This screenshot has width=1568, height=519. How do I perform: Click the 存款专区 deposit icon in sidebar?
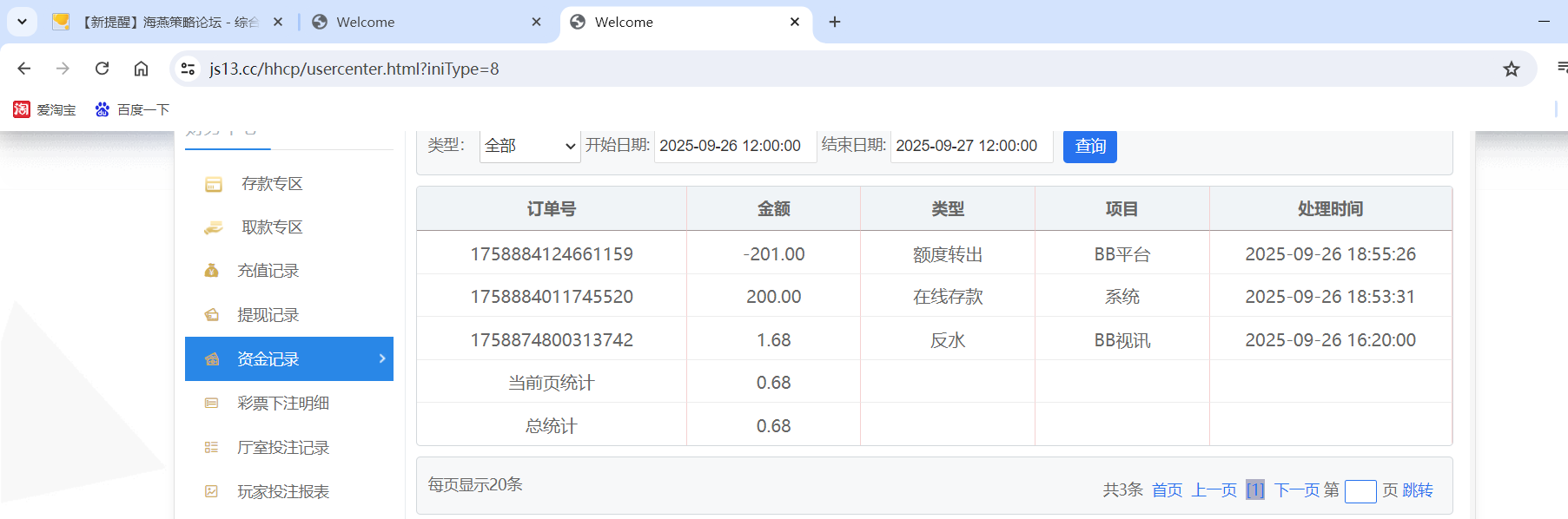pyautogui.click(x=213, y=184)
